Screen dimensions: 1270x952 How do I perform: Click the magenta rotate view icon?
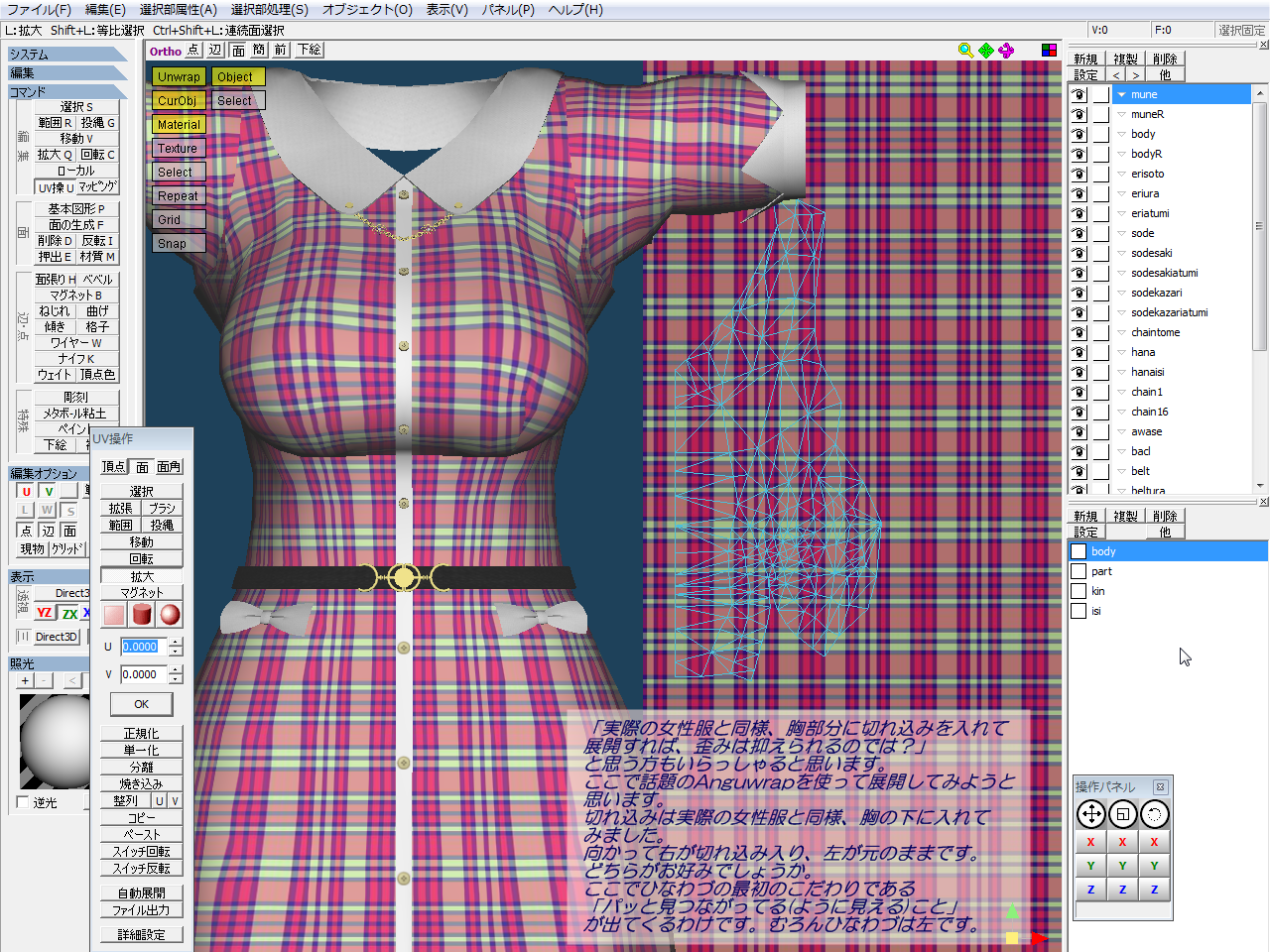coord(1007,51)
